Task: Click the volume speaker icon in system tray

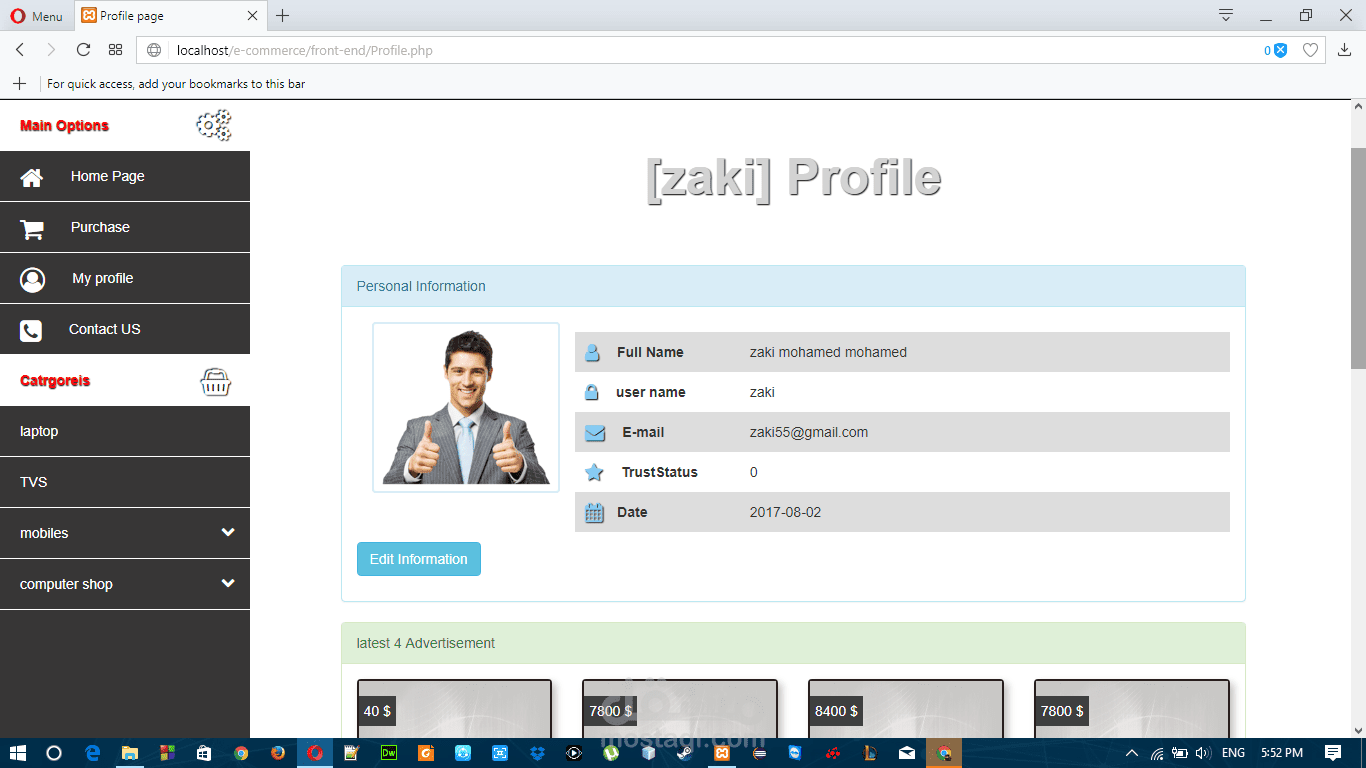Action: pos(1202,753)
